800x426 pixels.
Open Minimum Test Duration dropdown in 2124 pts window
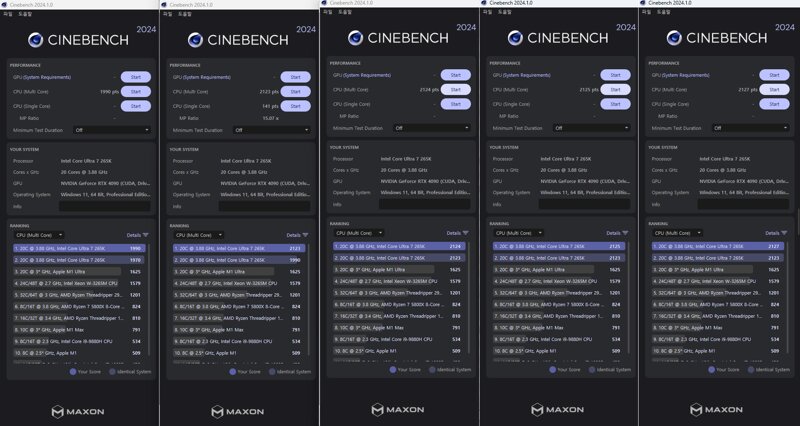tap(432, 128)
